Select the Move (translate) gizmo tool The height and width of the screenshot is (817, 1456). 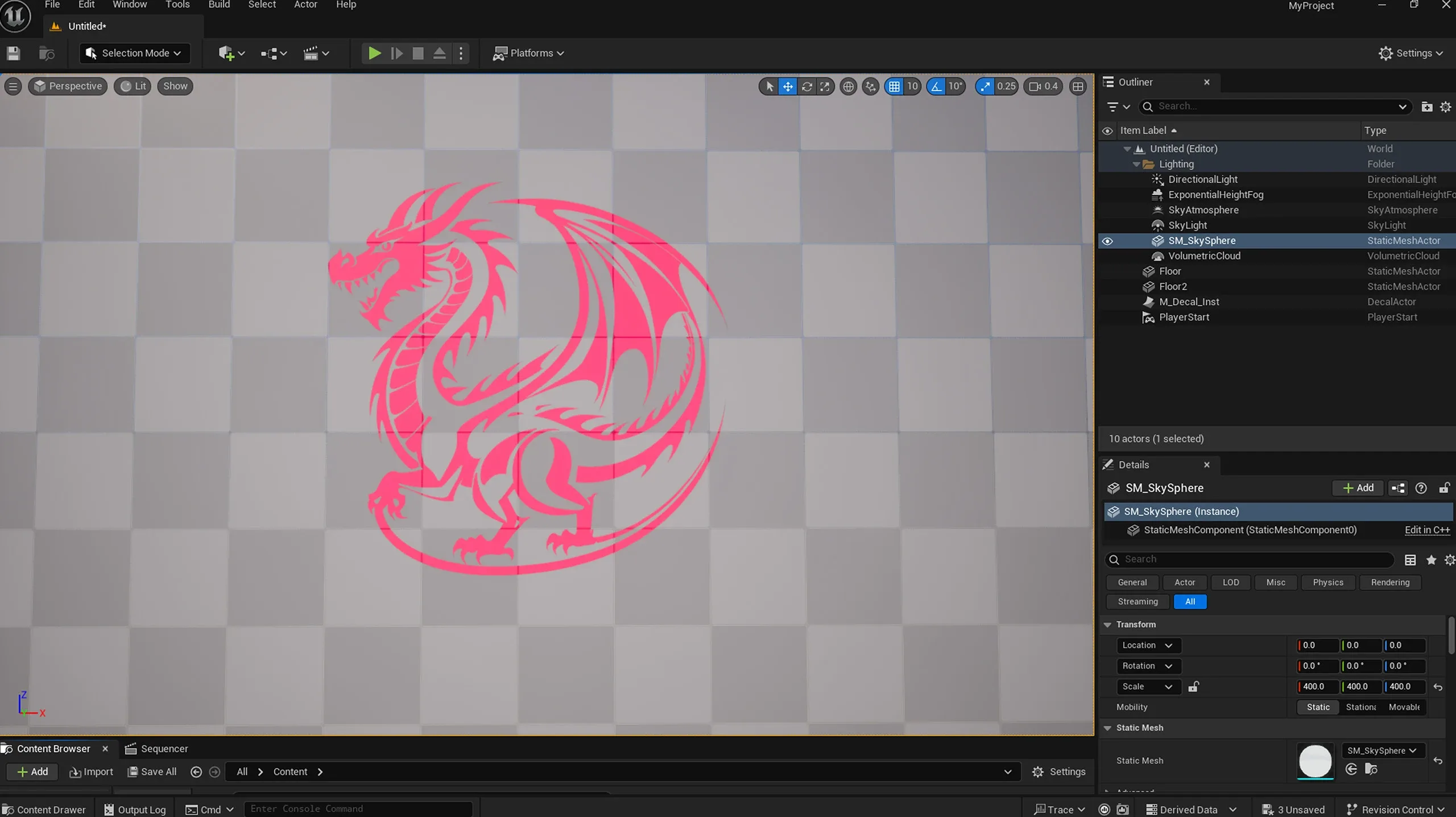pos(787,86)
